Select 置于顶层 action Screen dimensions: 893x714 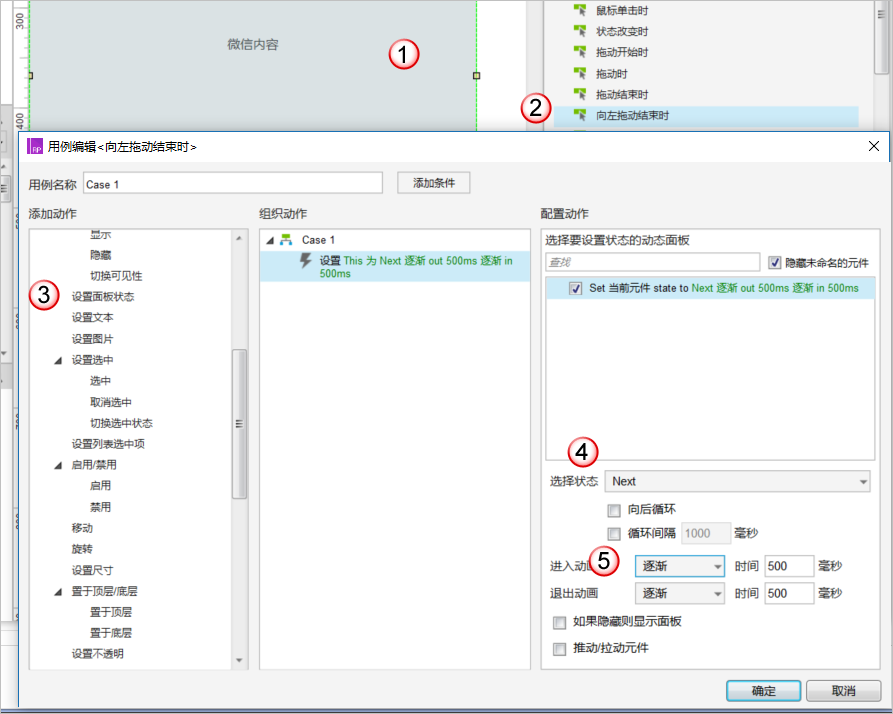pos(110,612)
